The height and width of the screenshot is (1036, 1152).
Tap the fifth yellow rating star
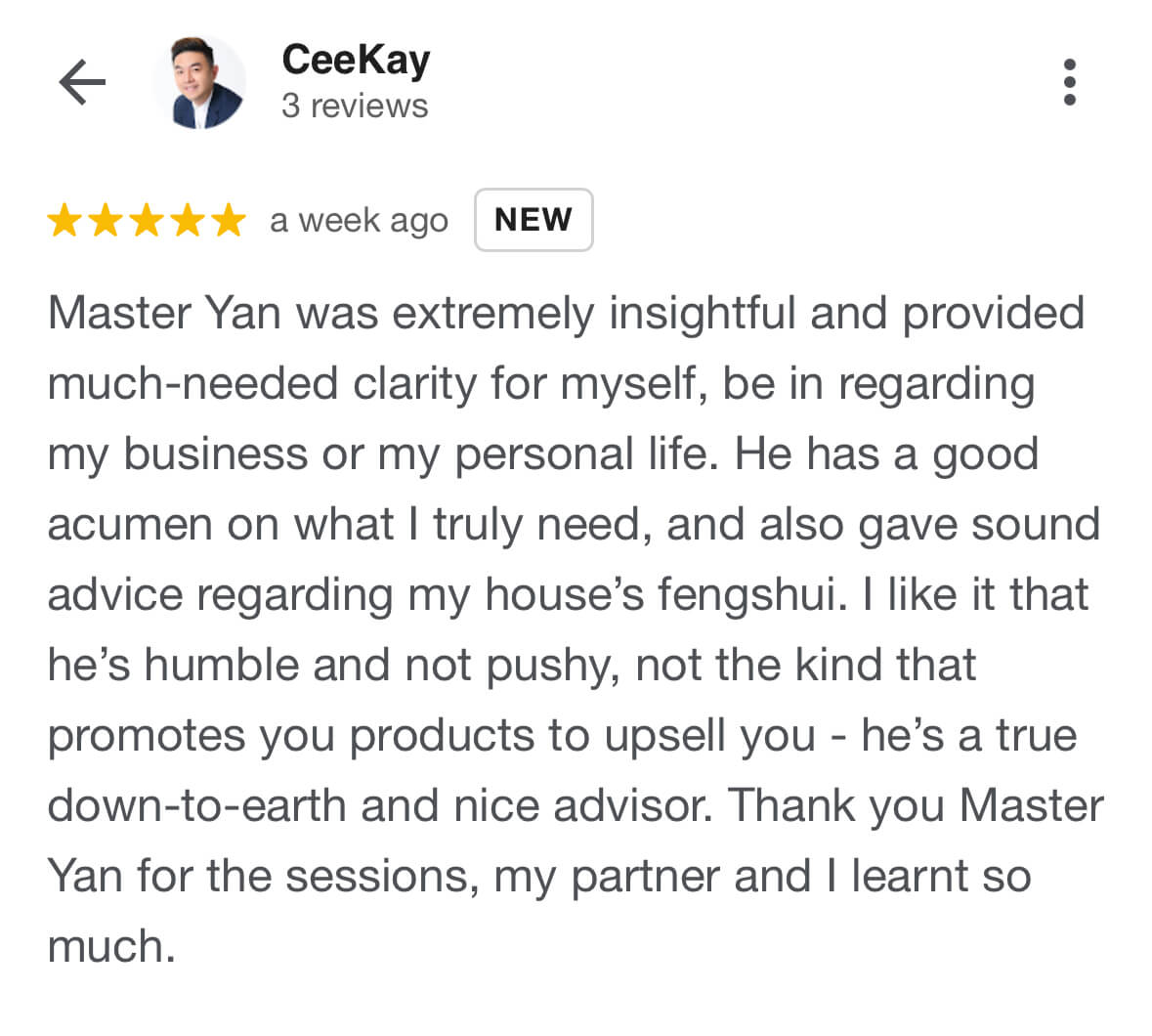pos(230,220)
